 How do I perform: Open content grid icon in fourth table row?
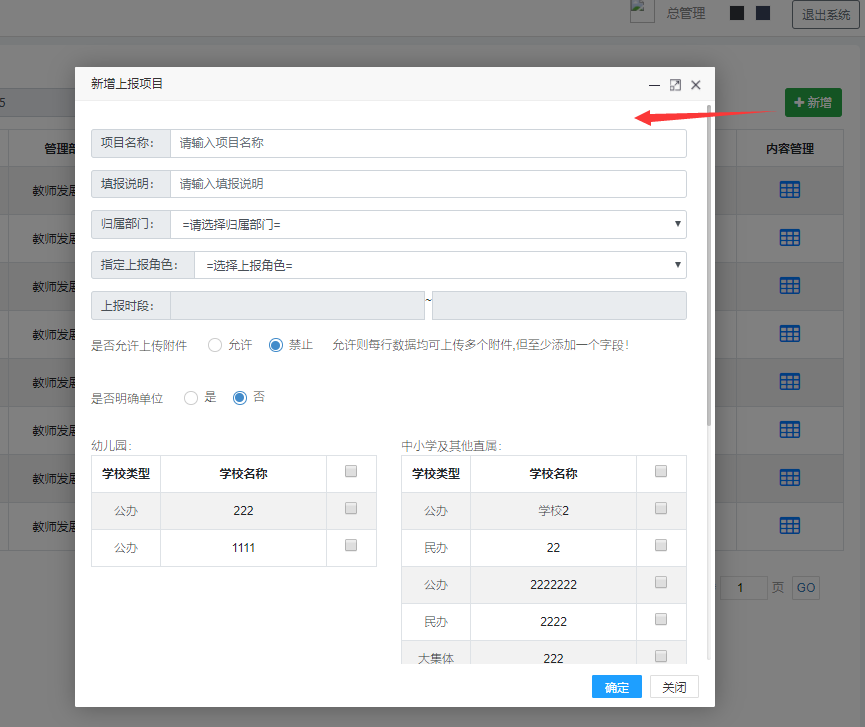pyautogui.click(x=789, y=334)
